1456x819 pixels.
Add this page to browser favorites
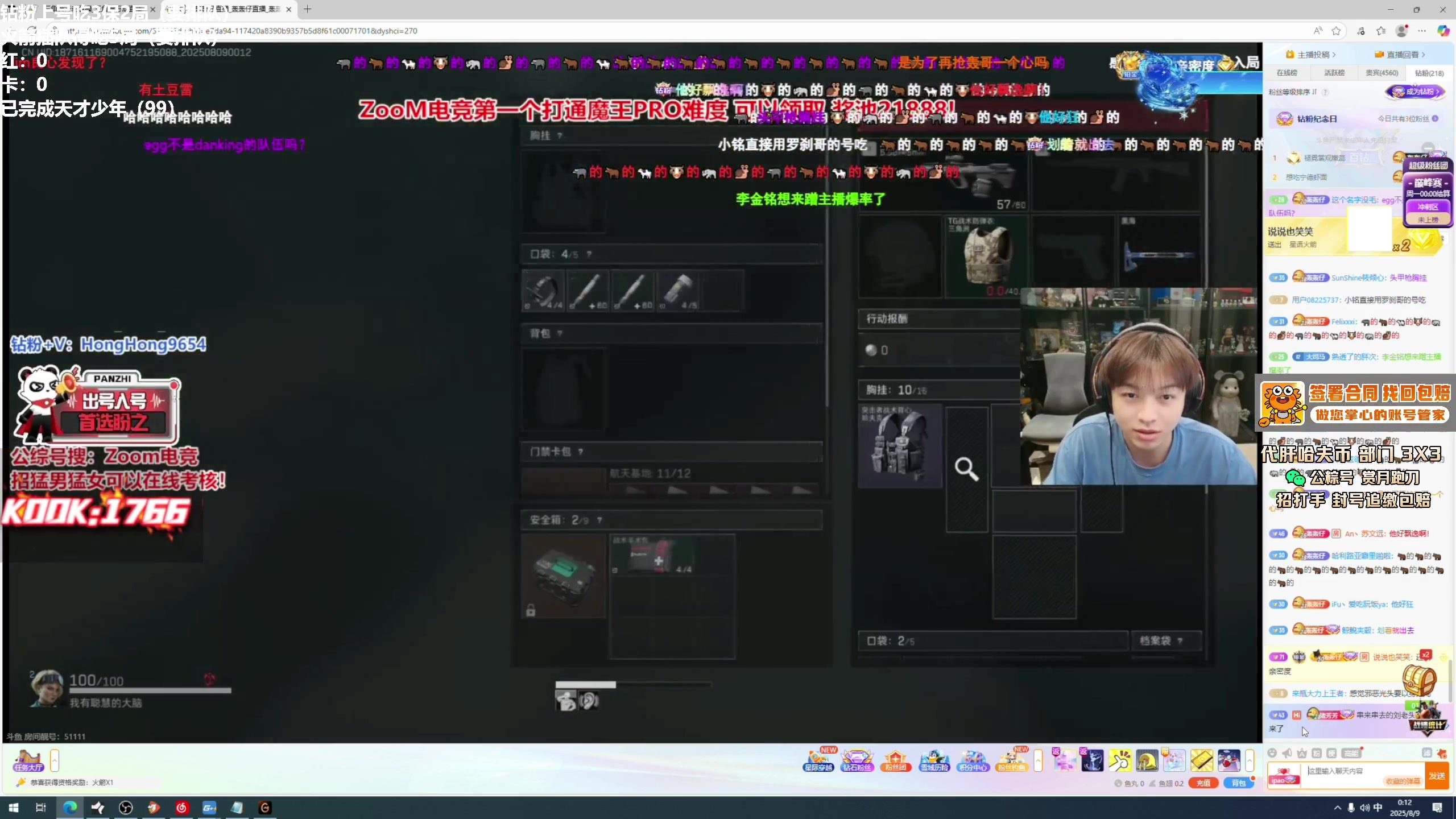1337,31
